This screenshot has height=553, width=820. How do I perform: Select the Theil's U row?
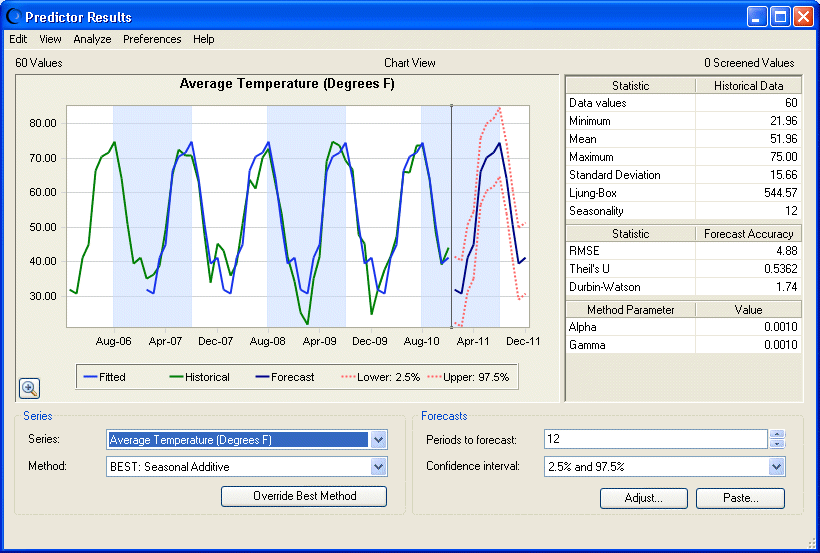point(684,269)
